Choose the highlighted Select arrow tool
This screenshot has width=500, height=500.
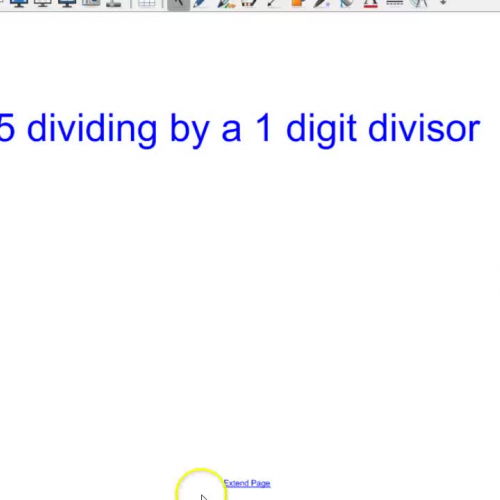point(178,4)
